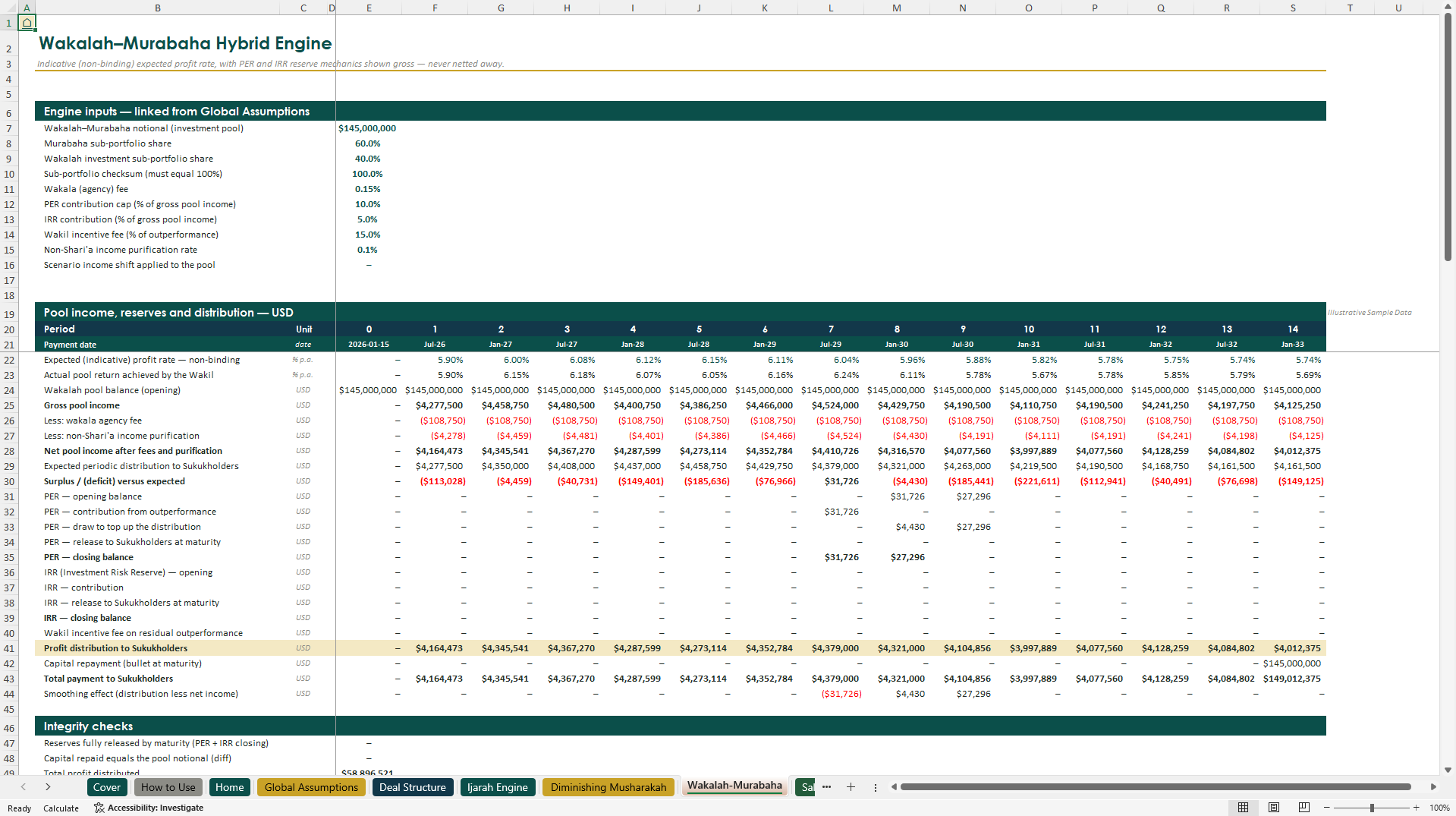Select row 7 header
The image size is (1456, 816).
coord(9,128)
